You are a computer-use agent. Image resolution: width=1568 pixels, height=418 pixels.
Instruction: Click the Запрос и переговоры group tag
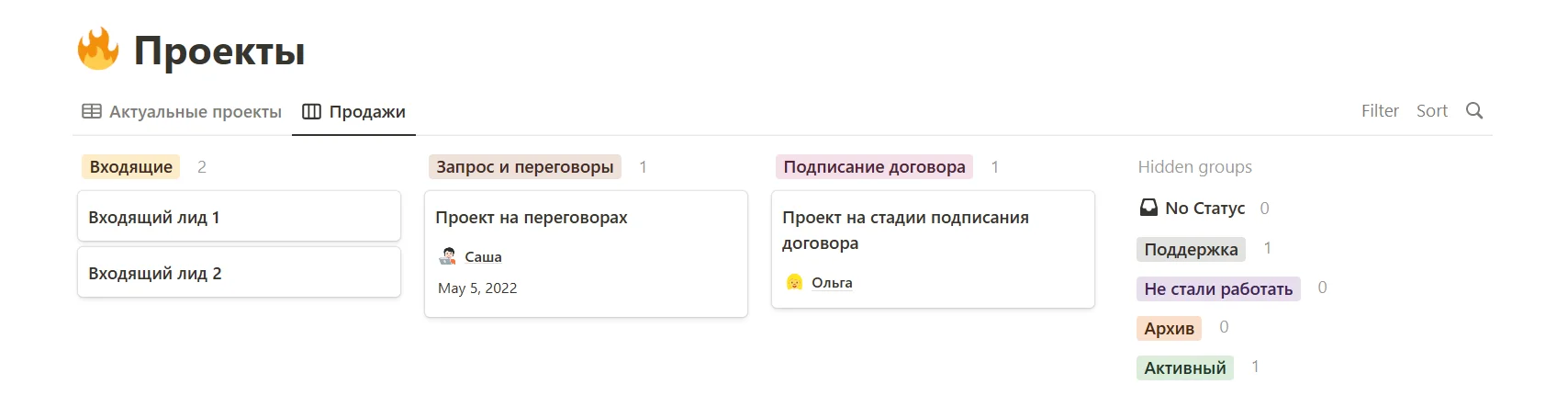tap(524, 167)
